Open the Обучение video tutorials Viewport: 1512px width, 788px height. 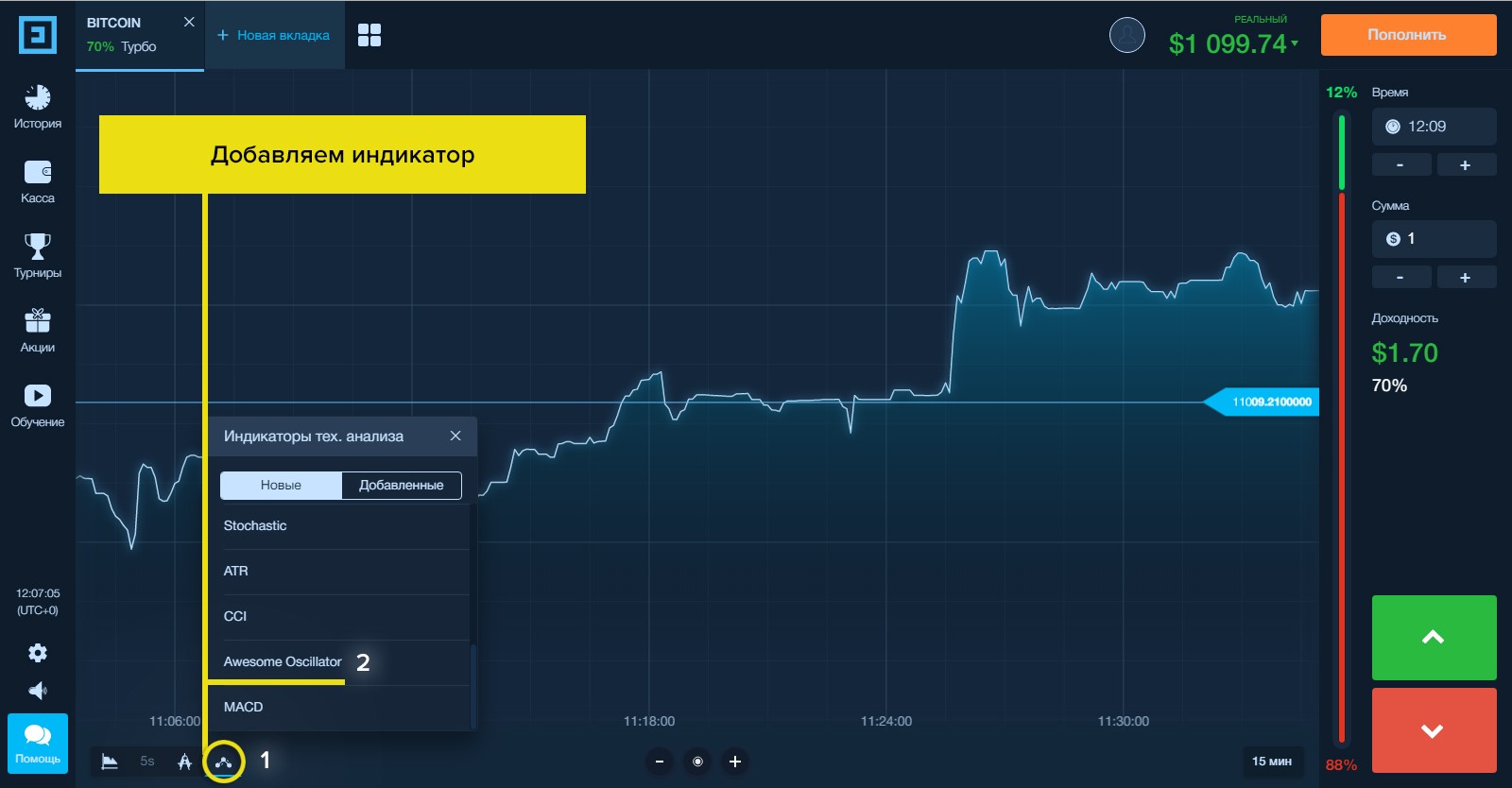click(x=38, y=405)
